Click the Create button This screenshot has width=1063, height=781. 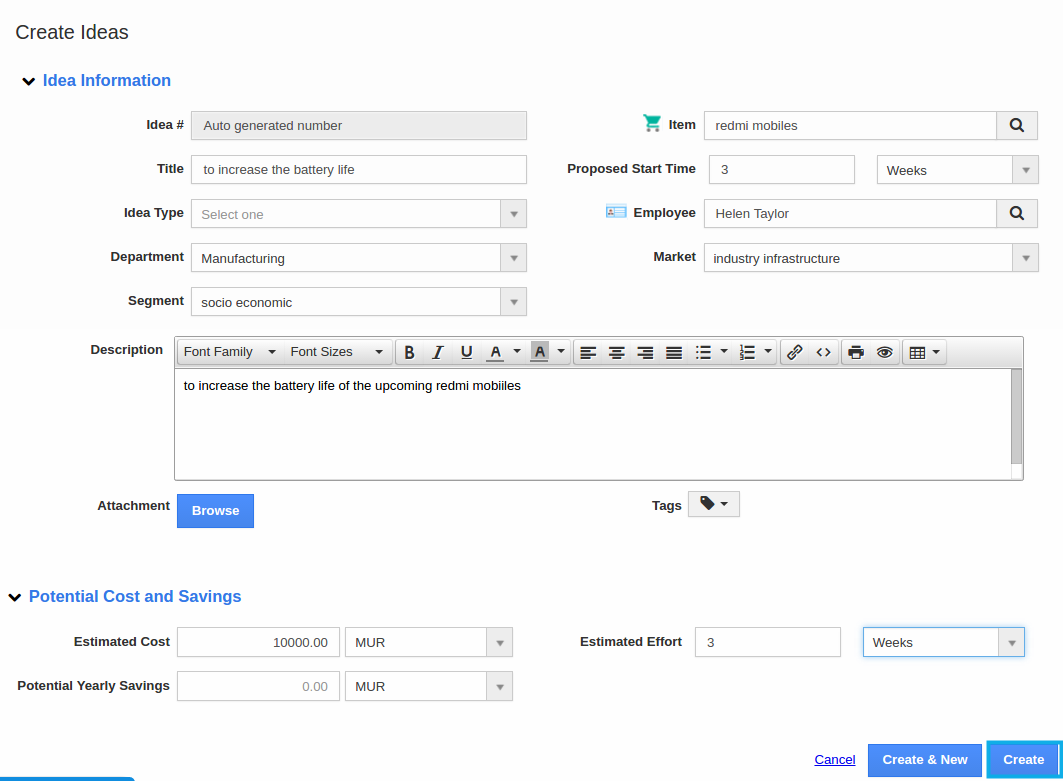(x=1023, y=760)
